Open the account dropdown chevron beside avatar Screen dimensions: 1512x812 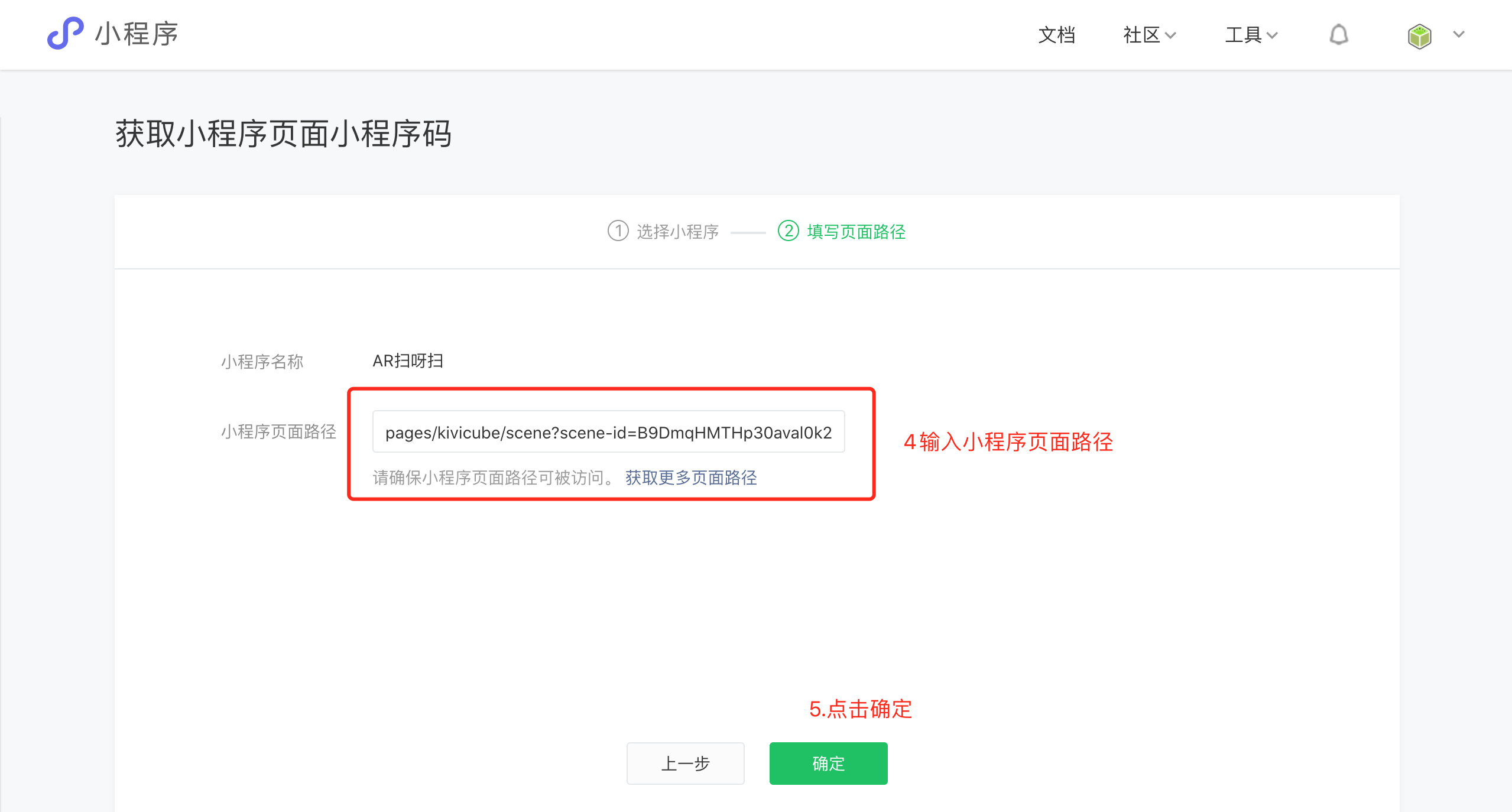pyautogui.click(x=1459, y=34)
